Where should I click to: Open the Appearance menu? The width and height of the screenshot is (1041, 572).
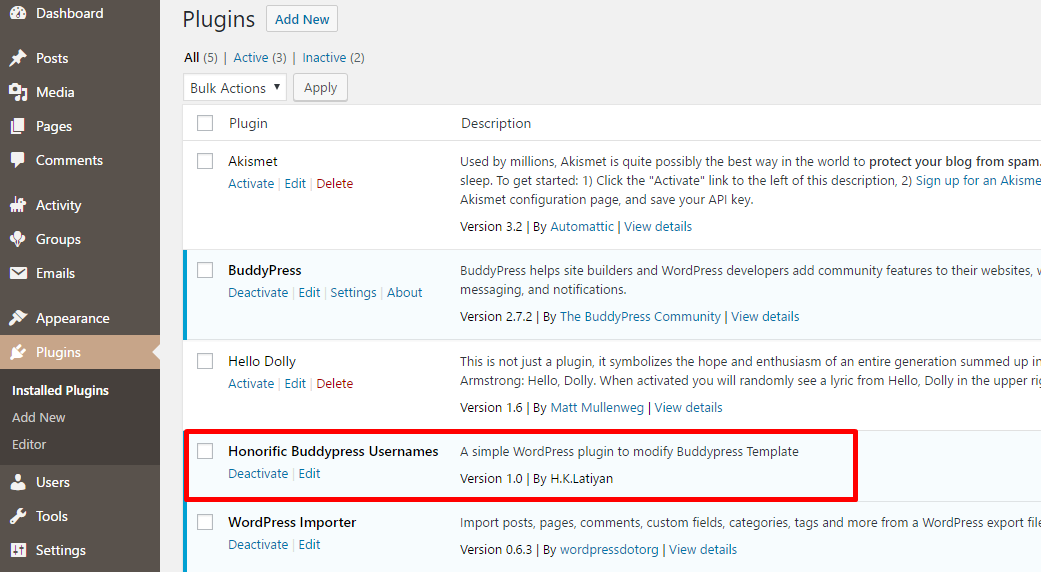[x=72, y=319]
